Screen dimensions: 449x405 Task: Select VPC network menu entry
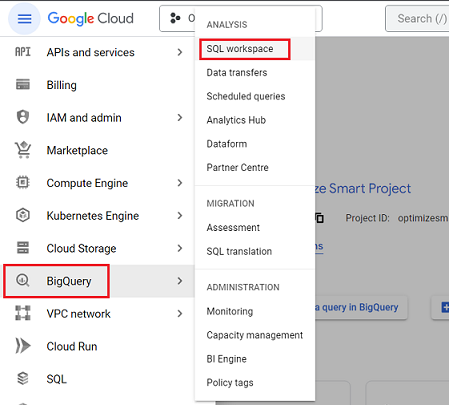click(98, 313)
